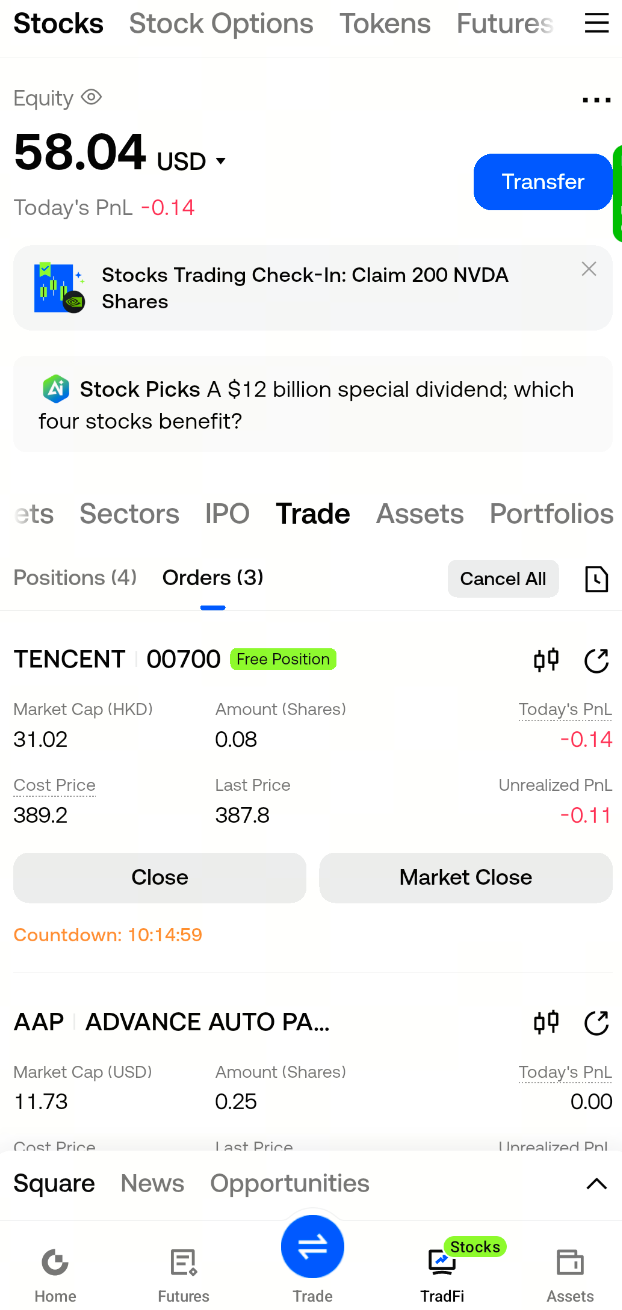Share the TENCENT position
This screenshot has height=1310, width=622.
point(596,660)
